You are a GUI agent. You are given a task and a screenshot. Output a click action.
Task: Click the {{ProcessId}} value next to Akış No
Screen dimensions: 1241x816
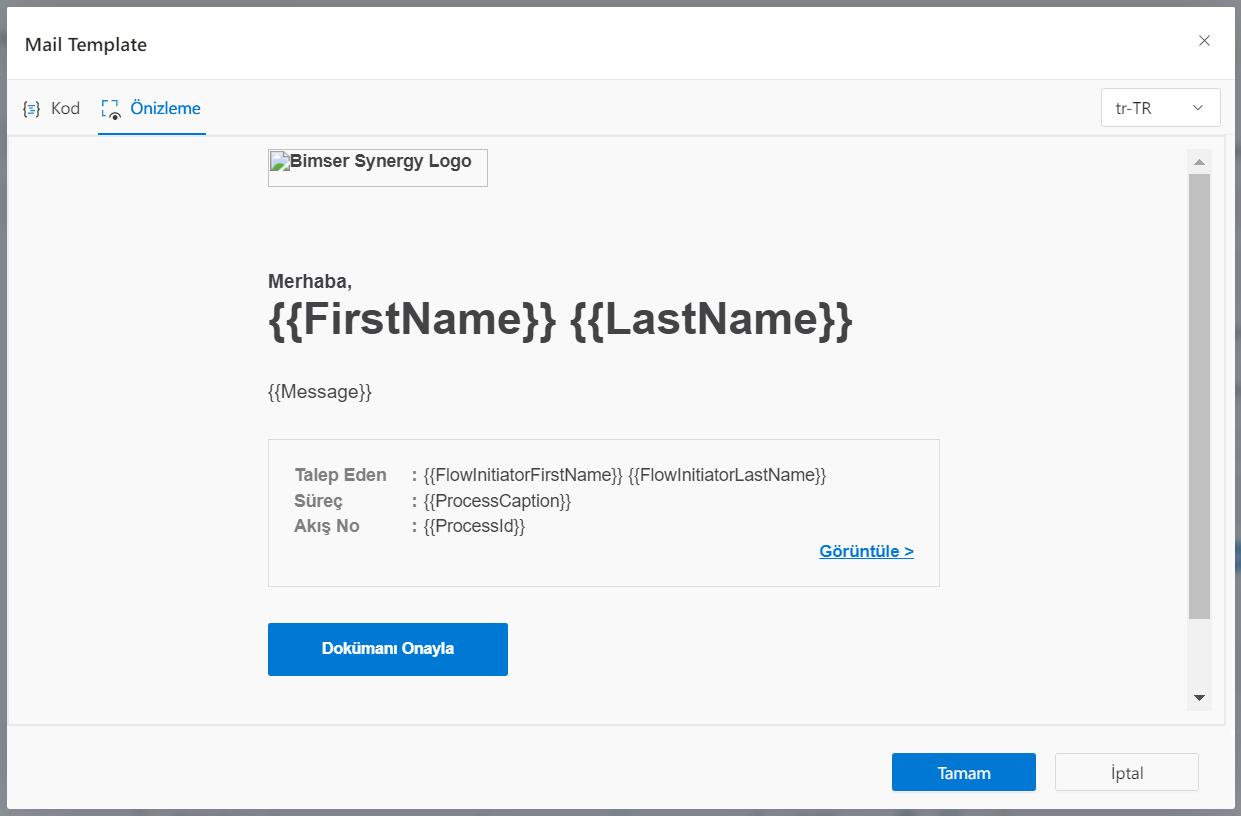(474, 526)
